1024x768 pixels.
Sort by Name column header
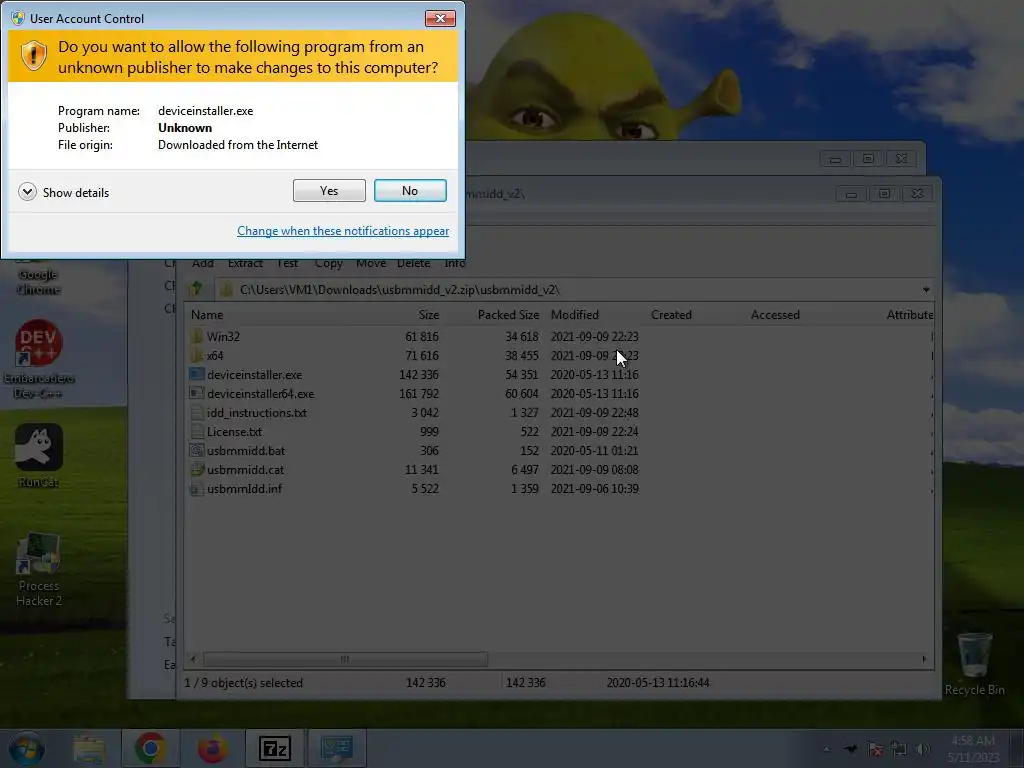point(207,315)
